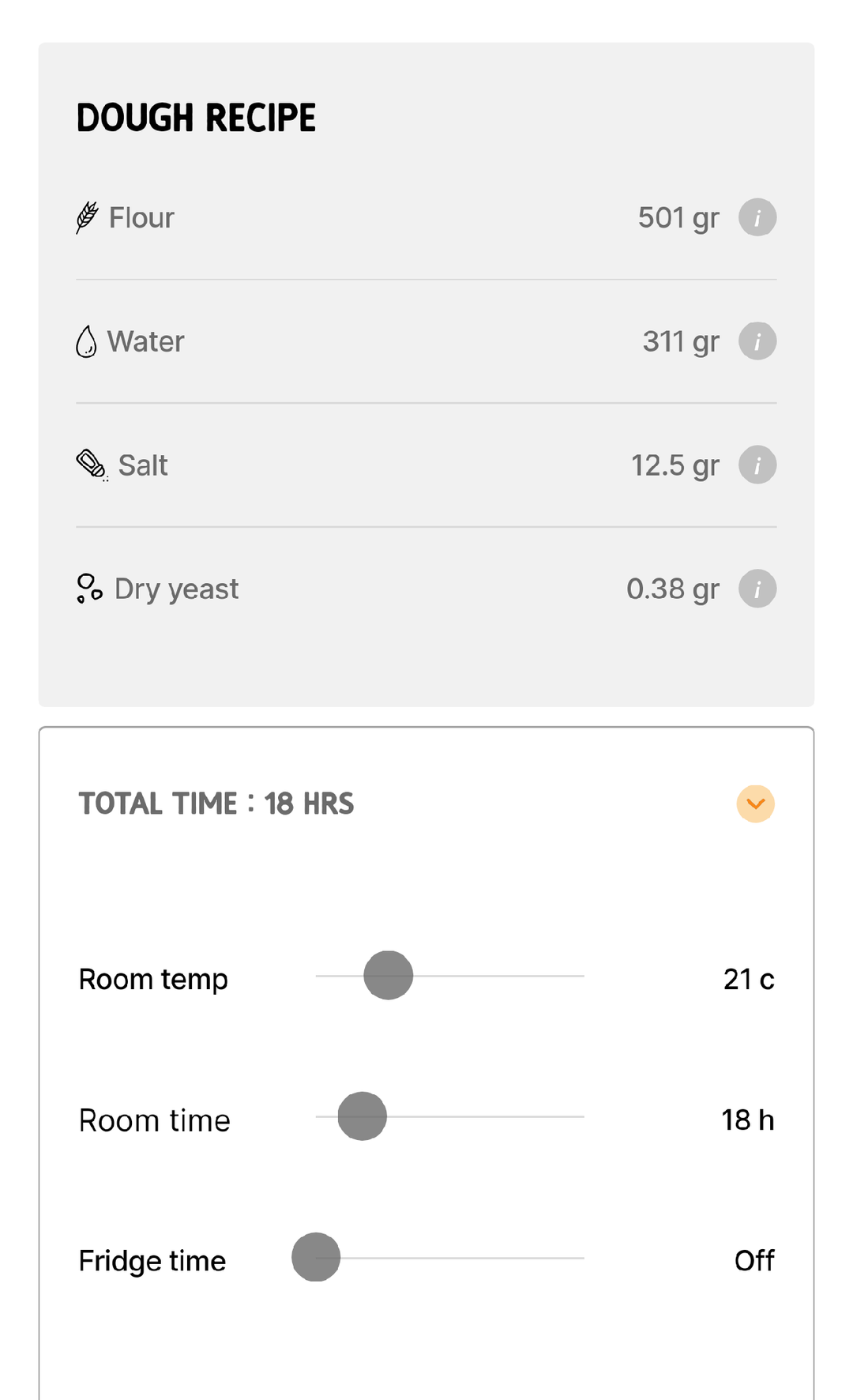Click the salt shaker icon

[x=92, y=465]
